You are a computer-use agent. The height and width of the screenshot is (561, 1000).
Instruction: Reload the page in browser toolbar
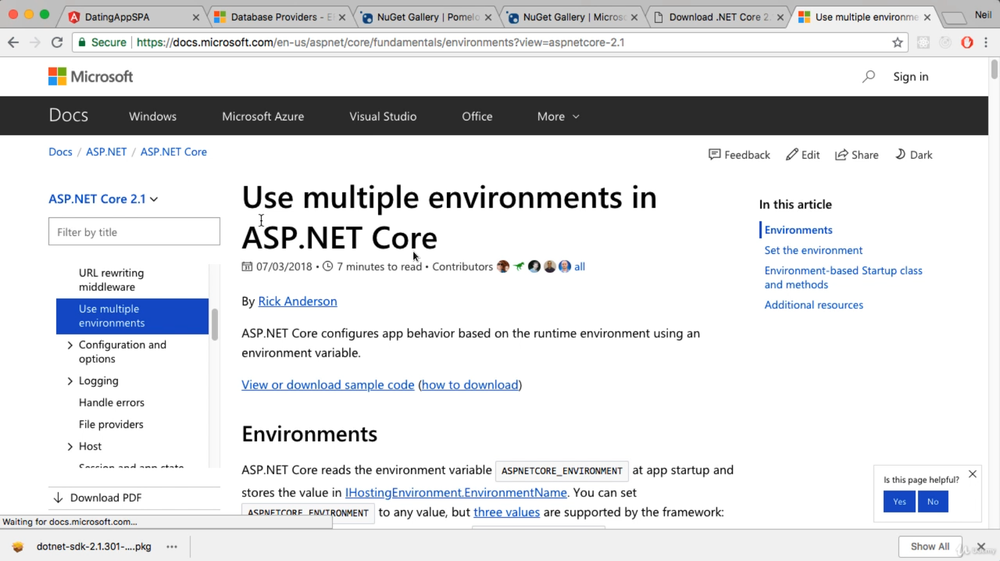click(57, 43)
